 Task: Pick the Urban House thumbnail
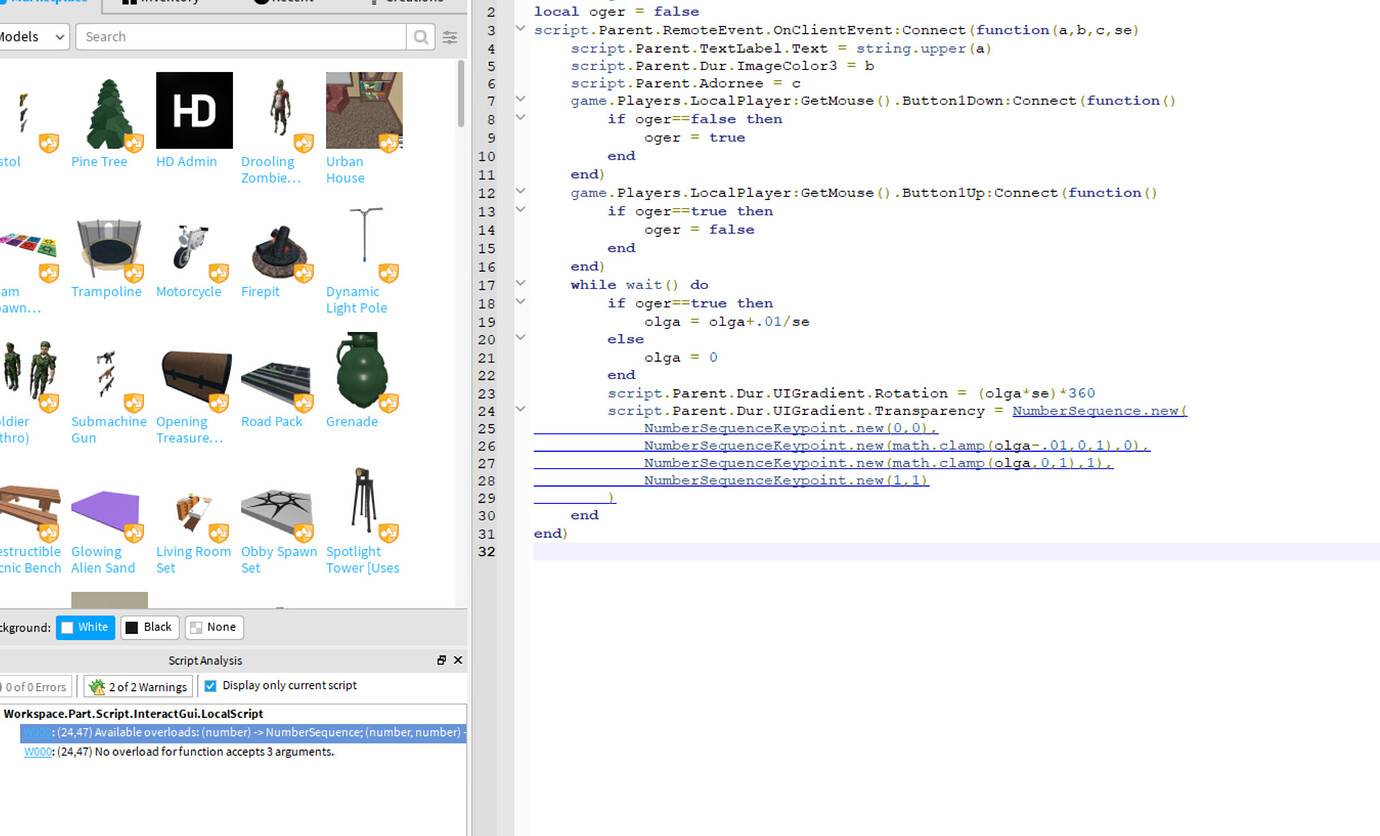click(x=364, y=110)
